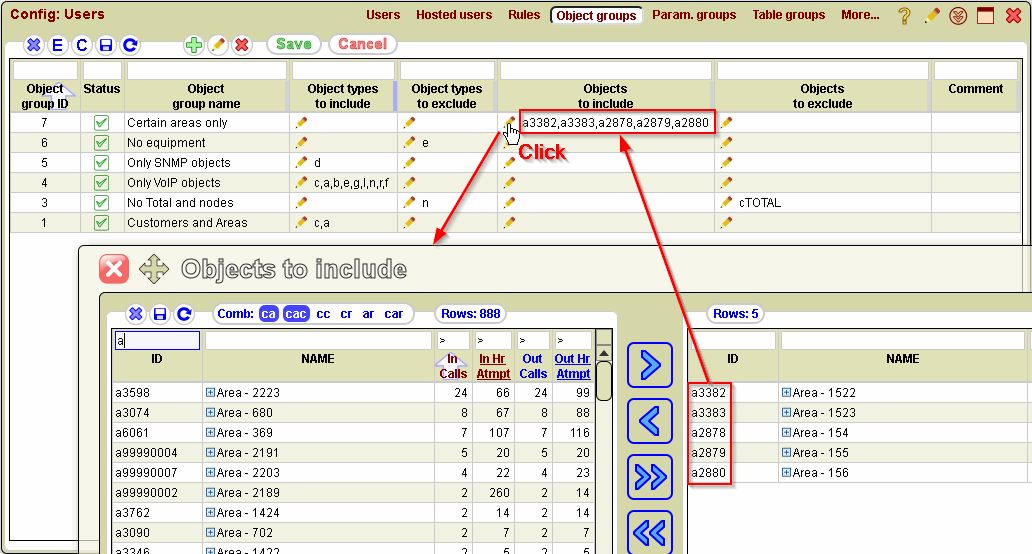1032x554 pixels.
Task: Click the E icon in main toolbar
Action: pyautogui.click(x=57, y=45)
